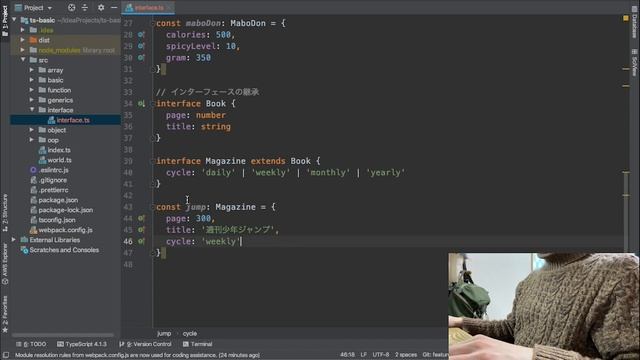
Task: Open the Favorites side tab
Action: pos(4,314)
